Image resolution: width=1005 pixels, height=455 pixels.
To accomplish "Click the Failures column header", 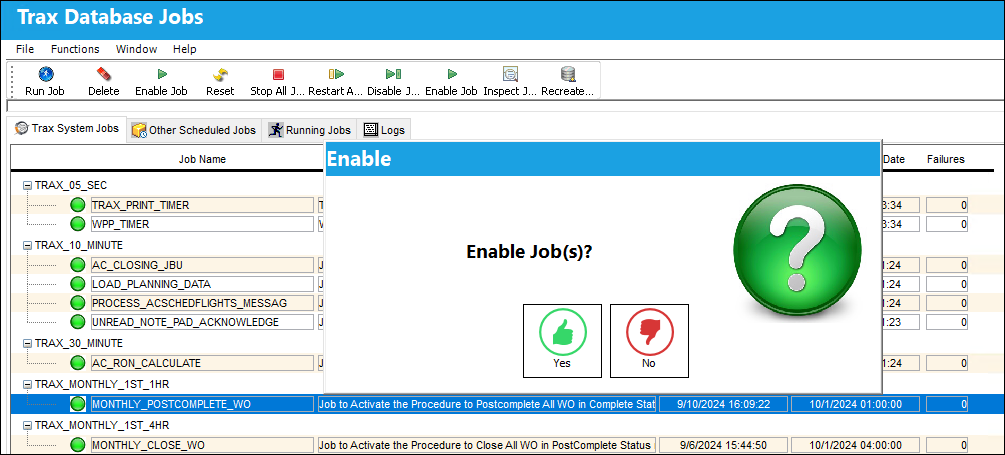I will click(945, 159).
